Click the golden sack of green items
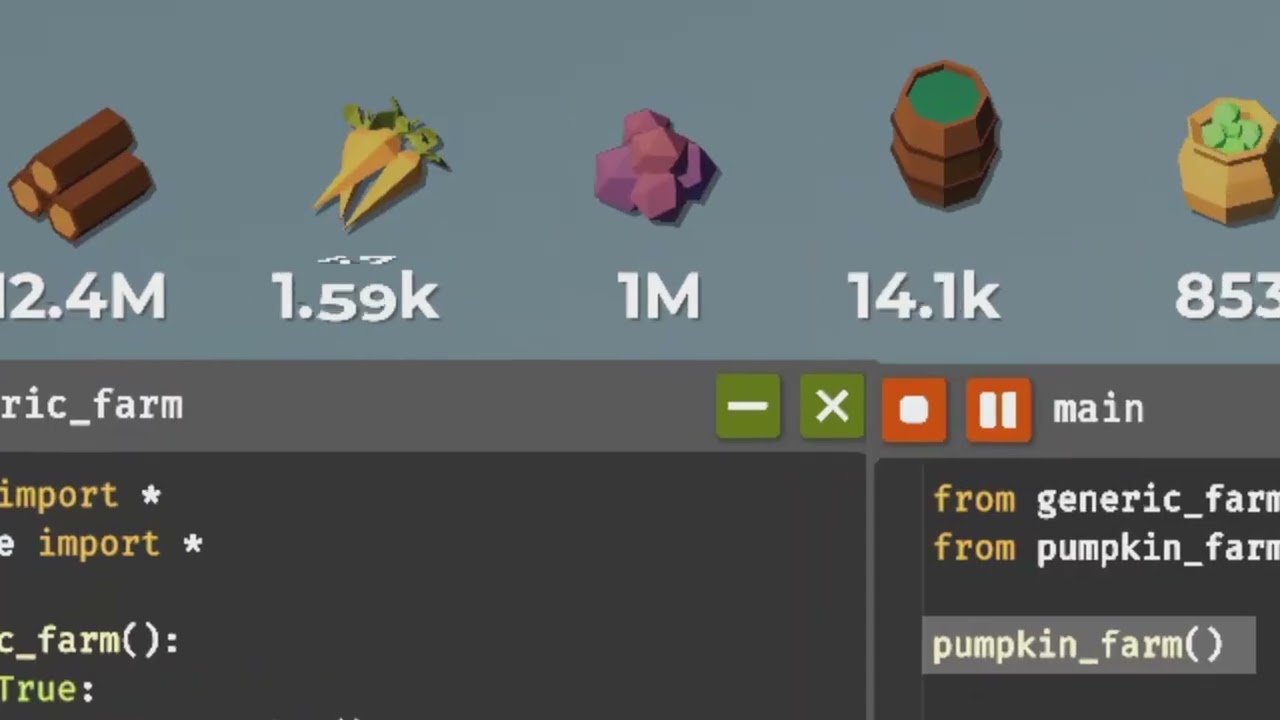The height and width of the screenshot is (720, 1280). (x=1230, y=160)
